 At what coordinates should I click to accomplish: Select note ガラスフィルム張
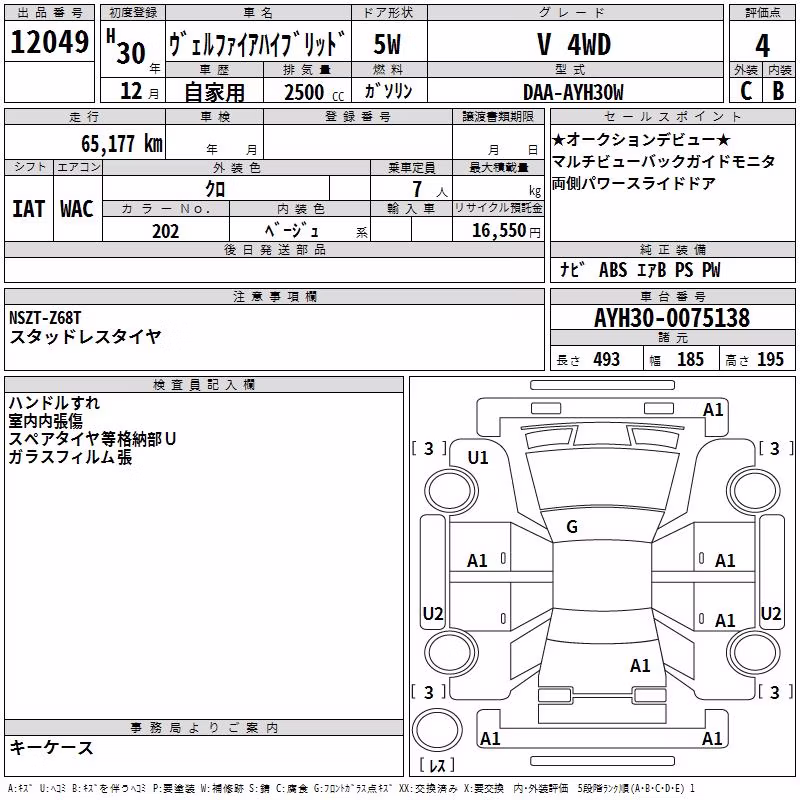pyautogui.click(x=70, y=456)
